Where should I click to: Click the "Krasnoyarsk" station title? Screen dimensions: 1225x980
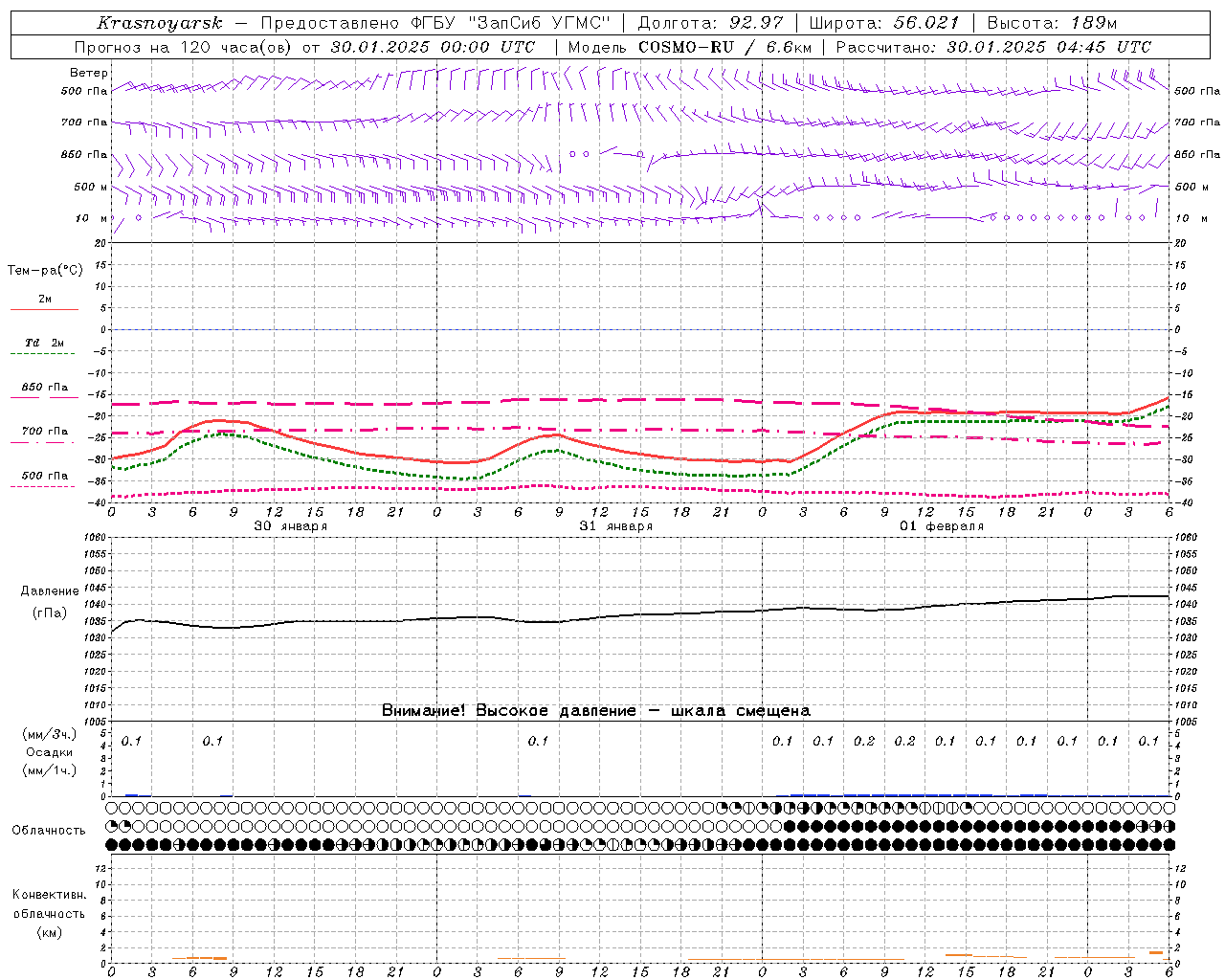[160, 23]
